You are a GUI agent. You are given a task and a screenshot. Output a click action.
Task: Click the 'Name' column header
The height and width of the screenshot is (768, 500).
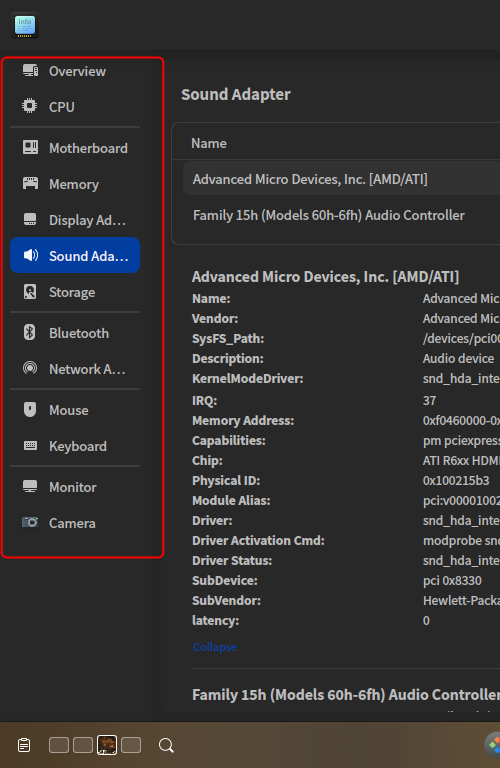click(x=209, y=143)
